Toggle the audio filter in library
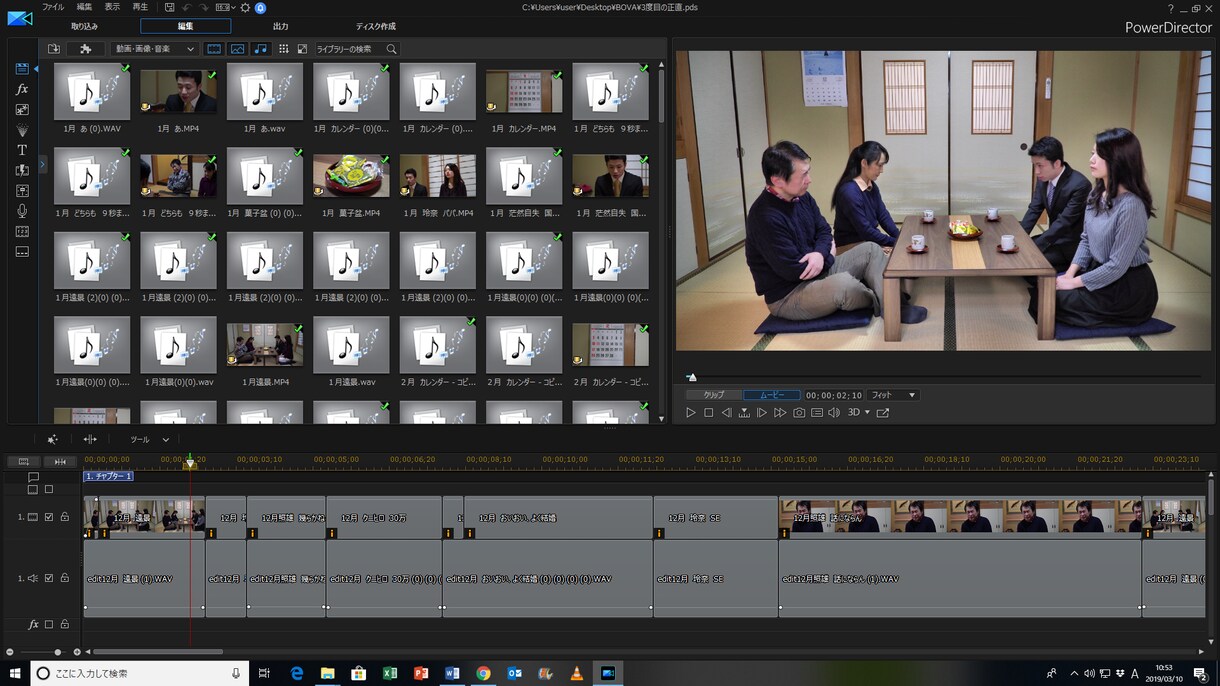 pyautogui.click(x=260, y=48)
